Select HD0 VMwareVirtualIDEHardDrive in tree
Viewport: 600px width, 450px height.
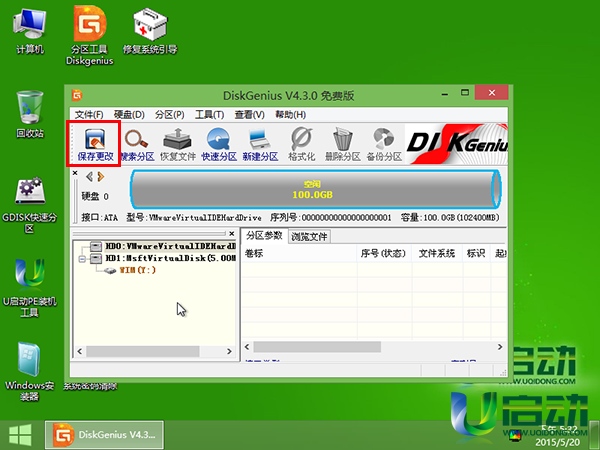(170, 246)
